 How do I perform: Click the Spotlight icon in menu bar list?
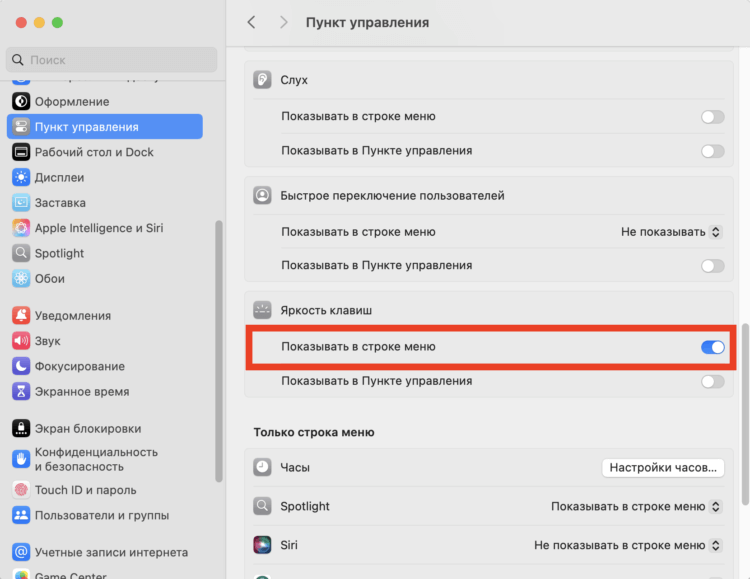coord(262,506)
